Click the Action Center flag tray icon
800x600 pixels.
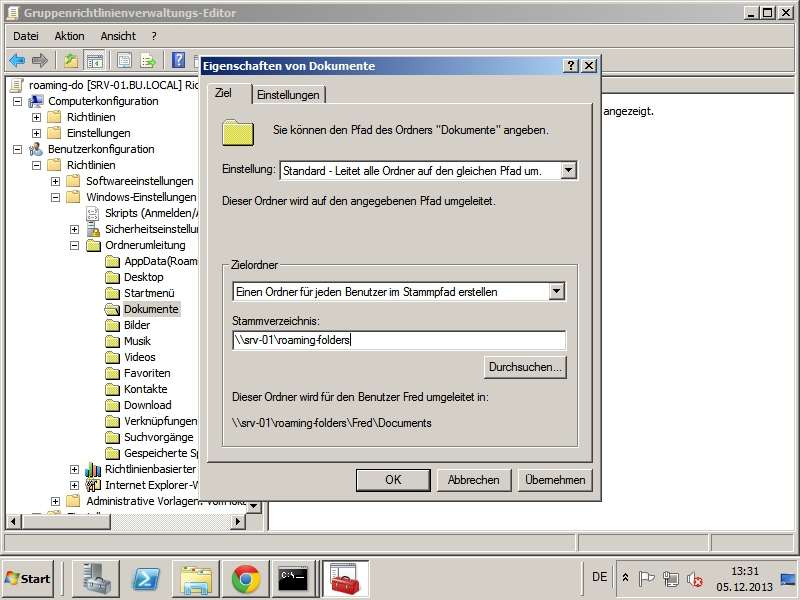(x=646, y=579)
